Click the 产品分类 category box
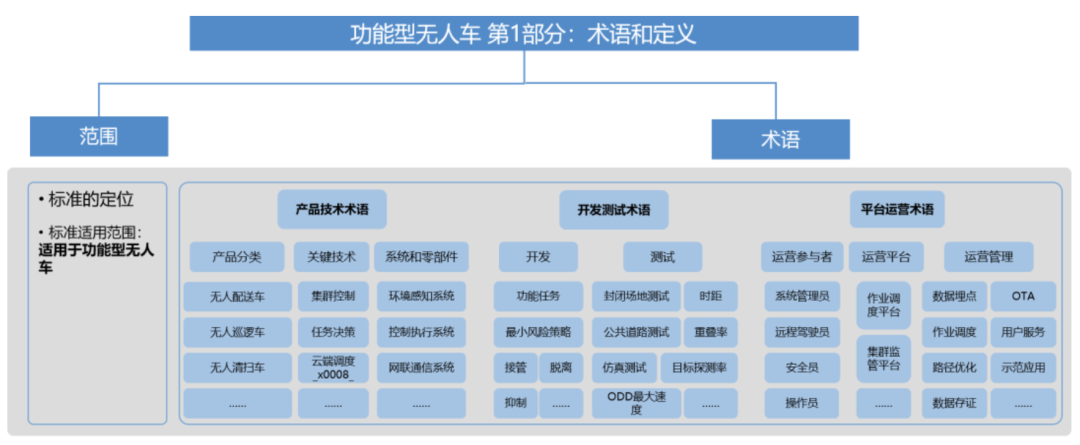The image size is (1080, 445). pos(237,257)
